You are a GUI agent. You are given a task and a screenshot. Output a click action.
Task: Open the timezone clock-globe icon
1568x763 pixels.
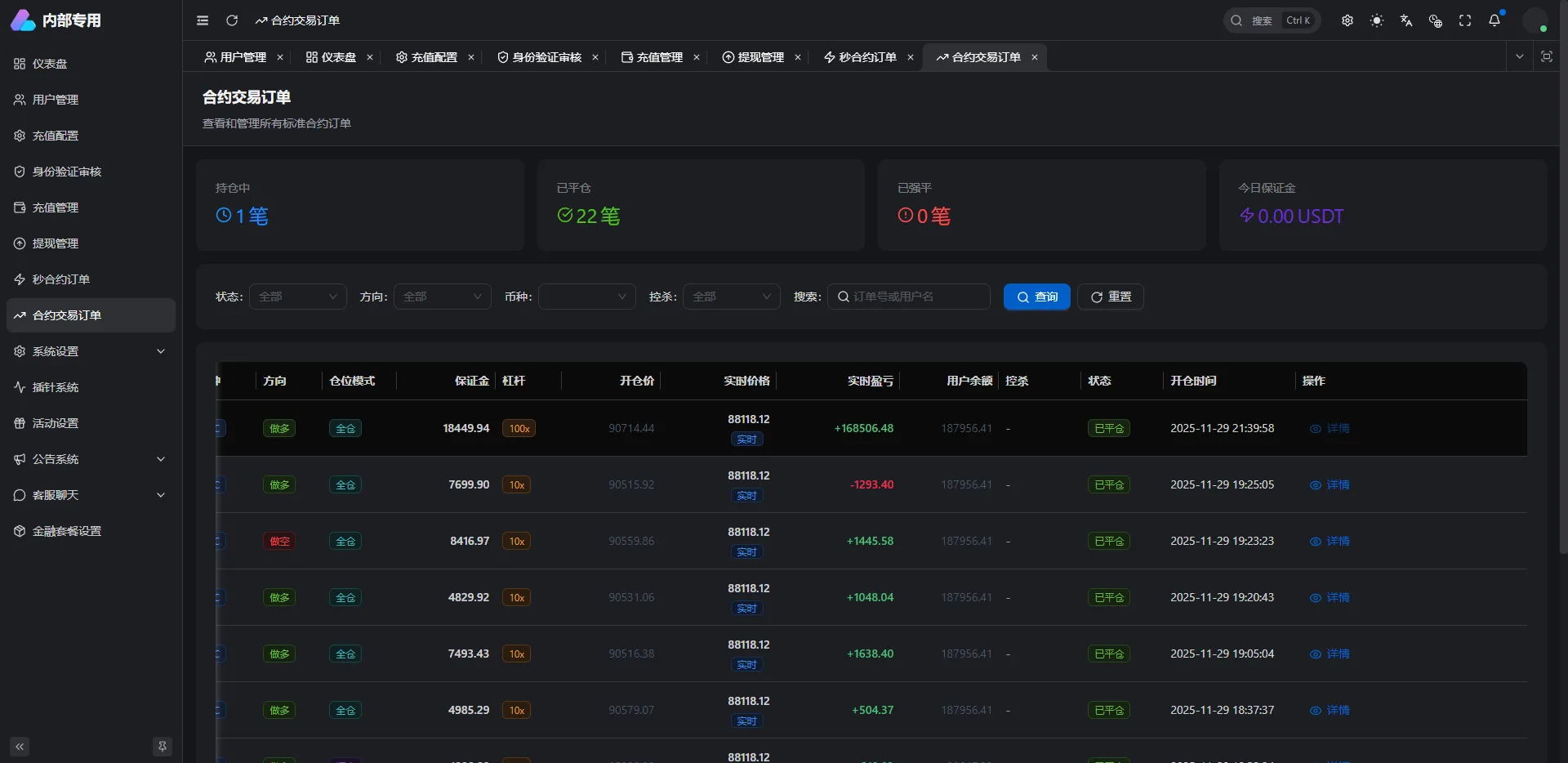tap(1435, 20)
